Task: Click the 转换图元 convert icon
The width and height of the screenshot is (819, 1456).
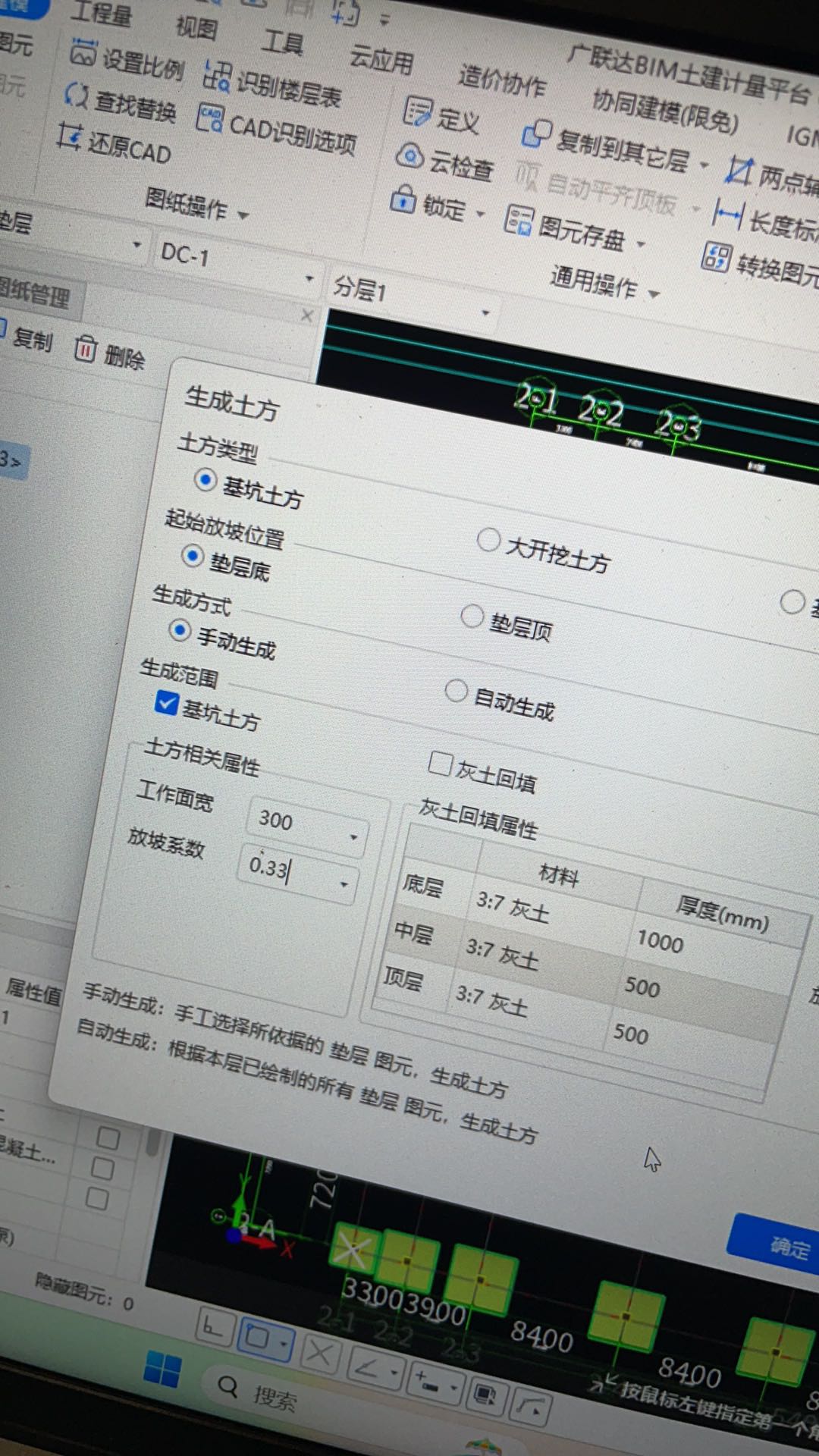Action: click(x=717, y=256)
